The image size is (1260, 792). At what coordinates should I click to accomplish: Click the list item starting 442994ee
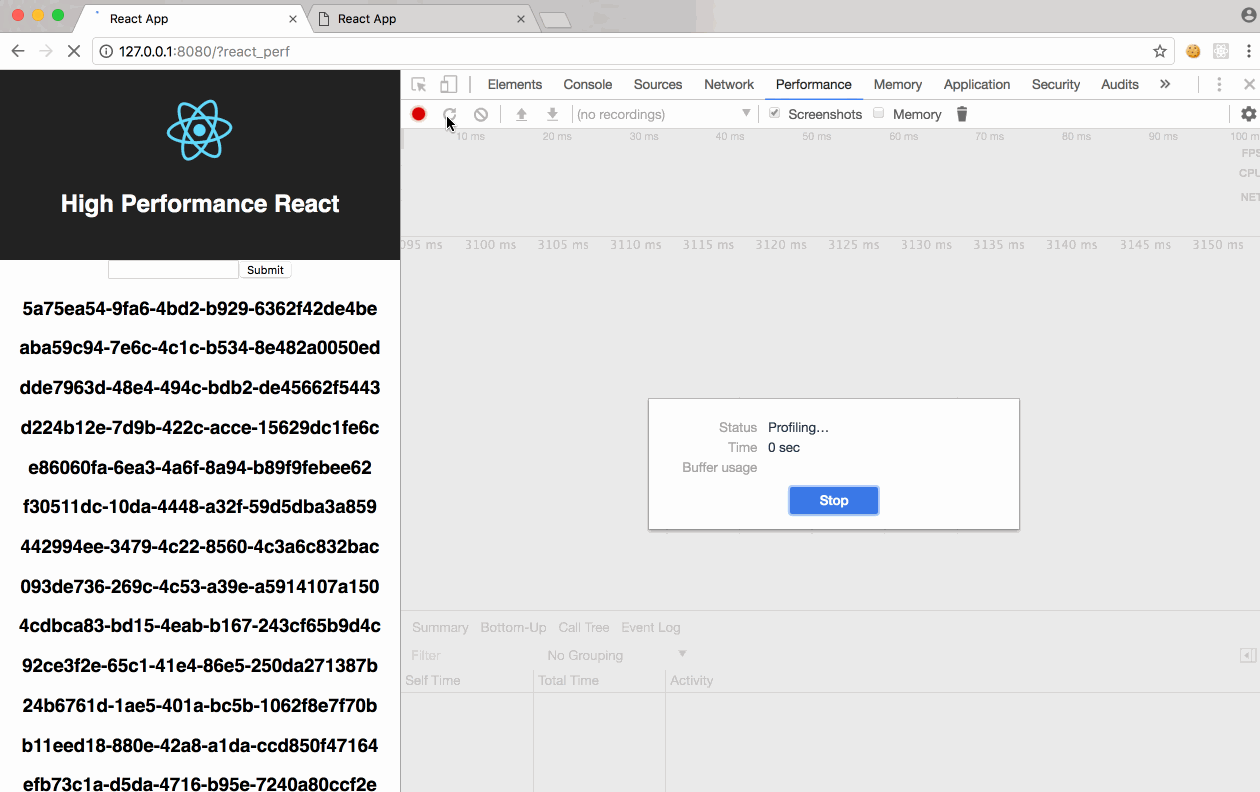click(x=200, y=546)
